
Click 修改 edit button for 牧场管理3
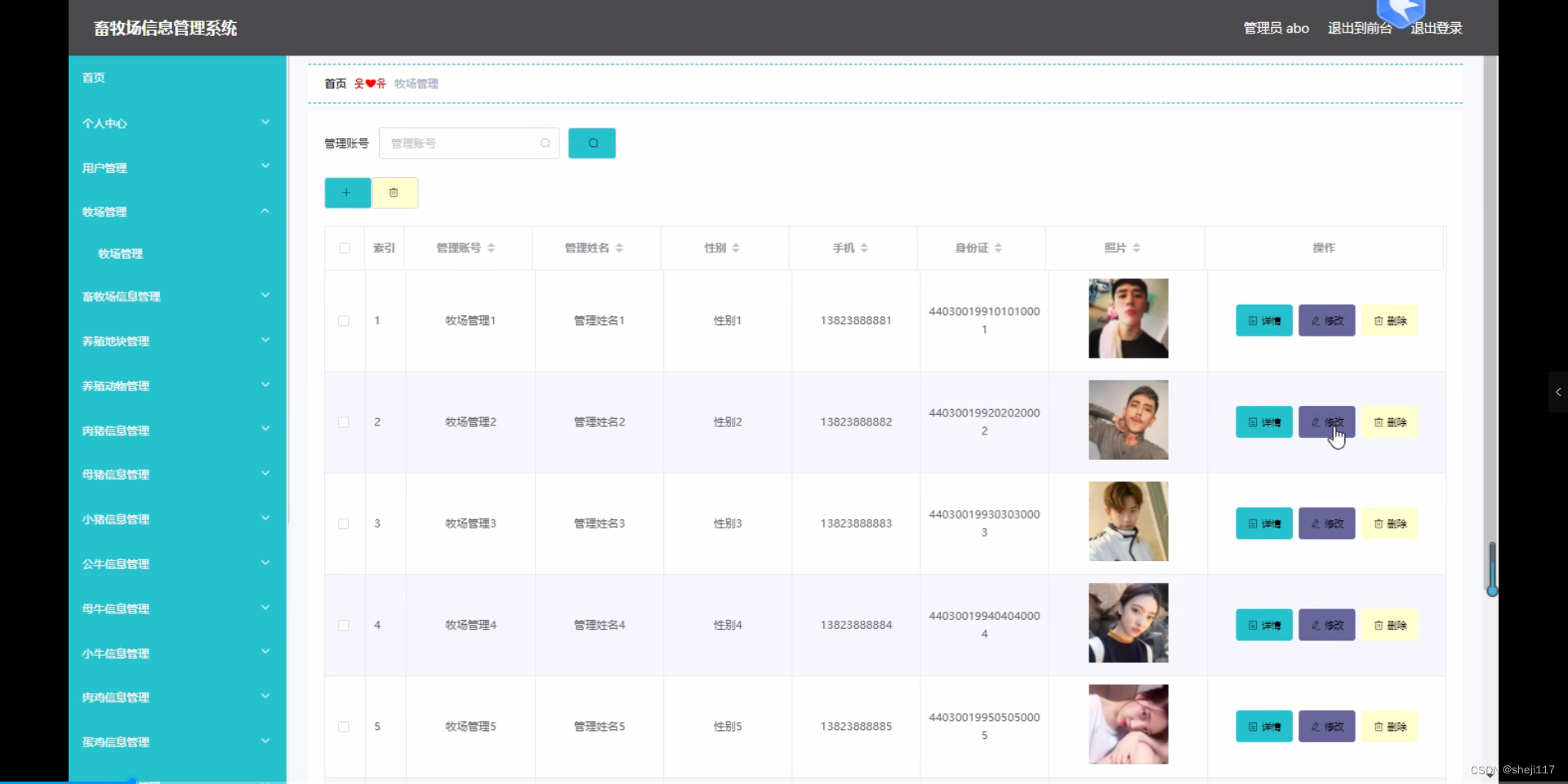[1327, 523]
